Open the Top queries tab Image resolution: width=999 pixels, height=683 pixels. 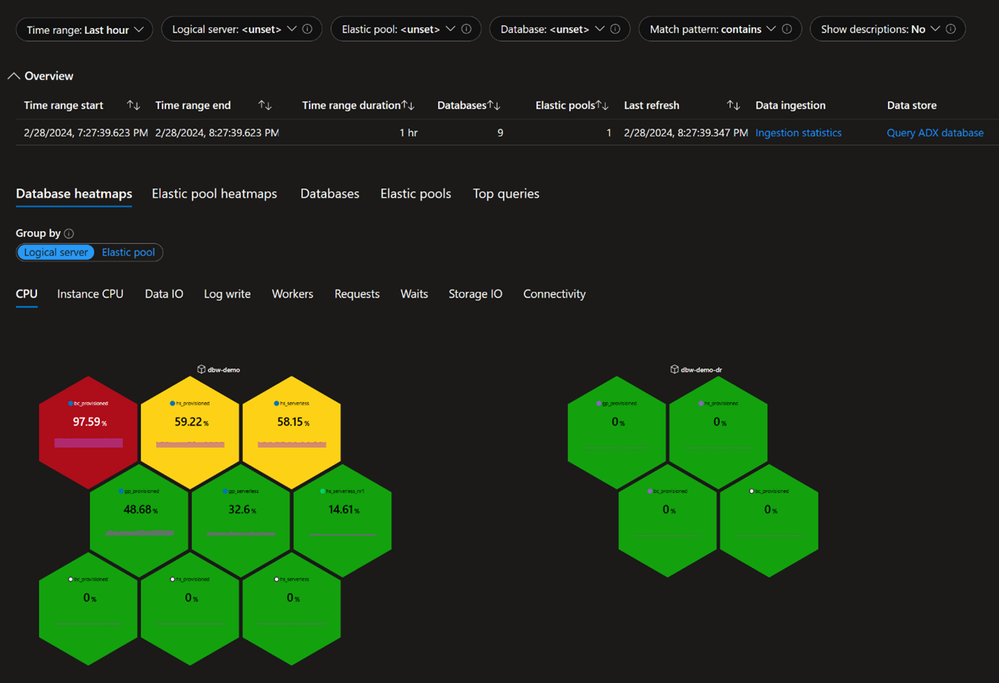506,194
